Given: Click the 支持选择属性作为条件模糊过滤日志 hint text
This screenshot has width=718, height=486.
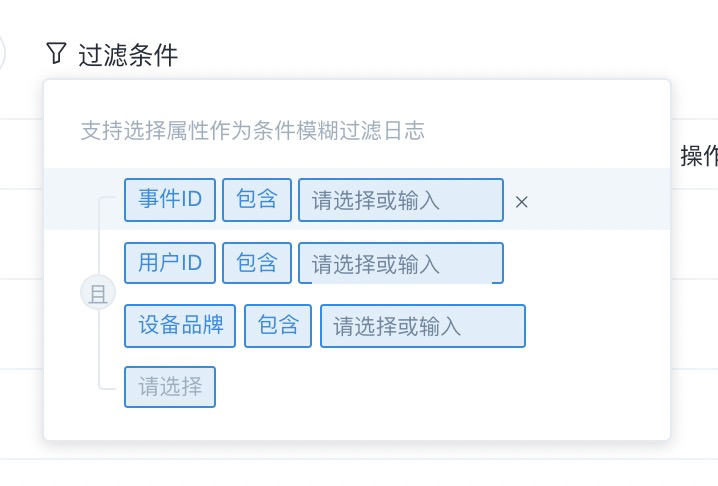Looking at the screenshot, I should tap(253, 131).
